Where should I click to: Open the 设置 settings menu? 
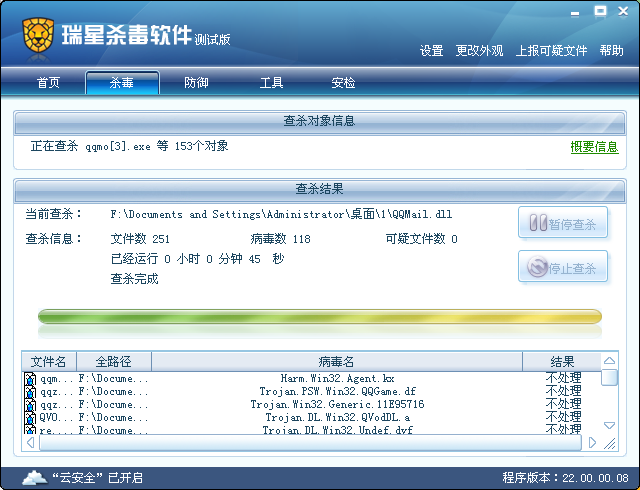[x=431, y=51]
